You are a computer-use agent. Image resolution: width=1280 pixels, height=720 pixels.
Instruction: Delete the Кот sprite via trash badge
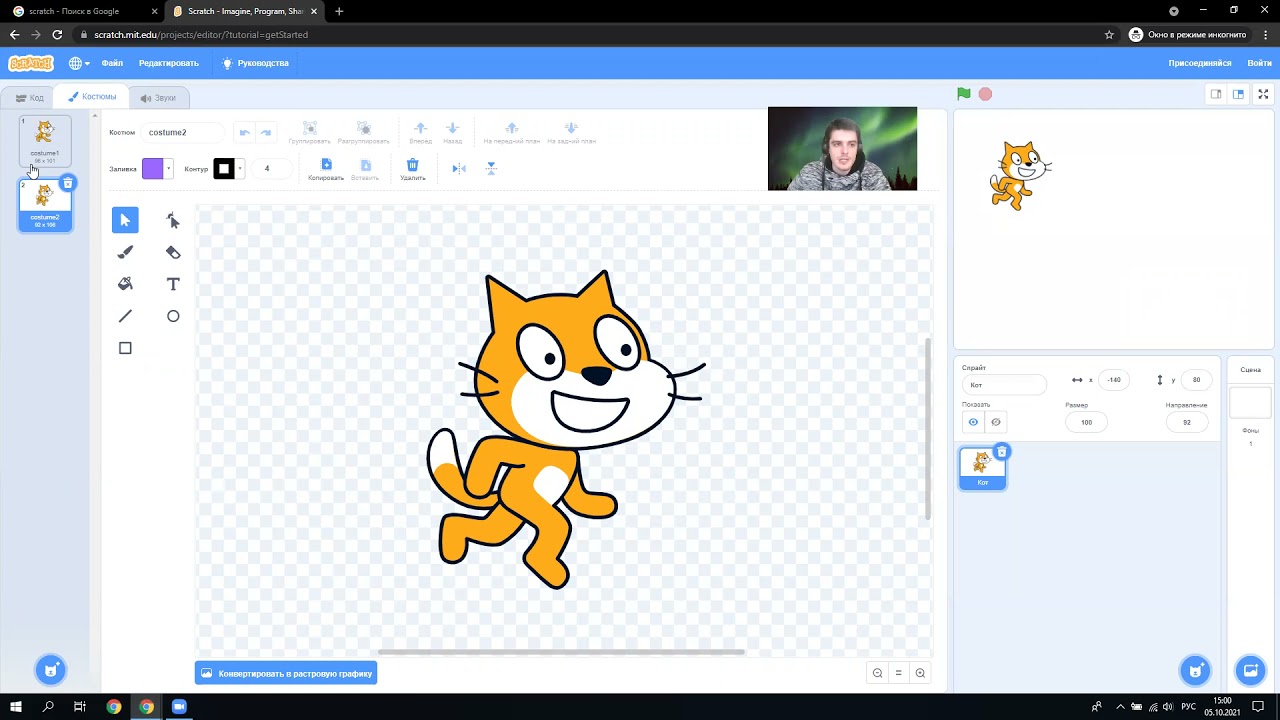click(x=1002, y=452)
